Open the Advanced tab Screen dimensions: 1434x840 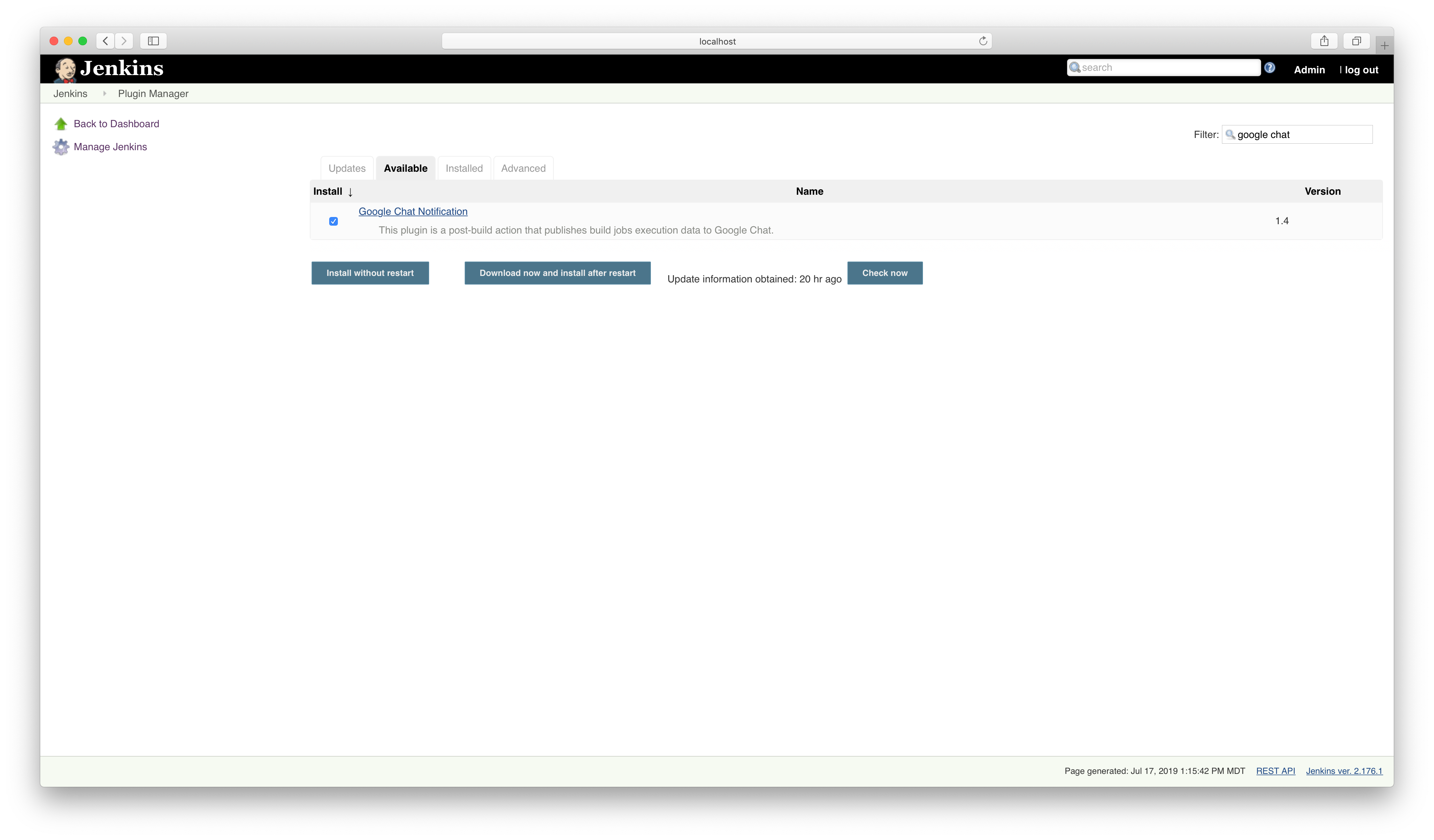point(523,169)
